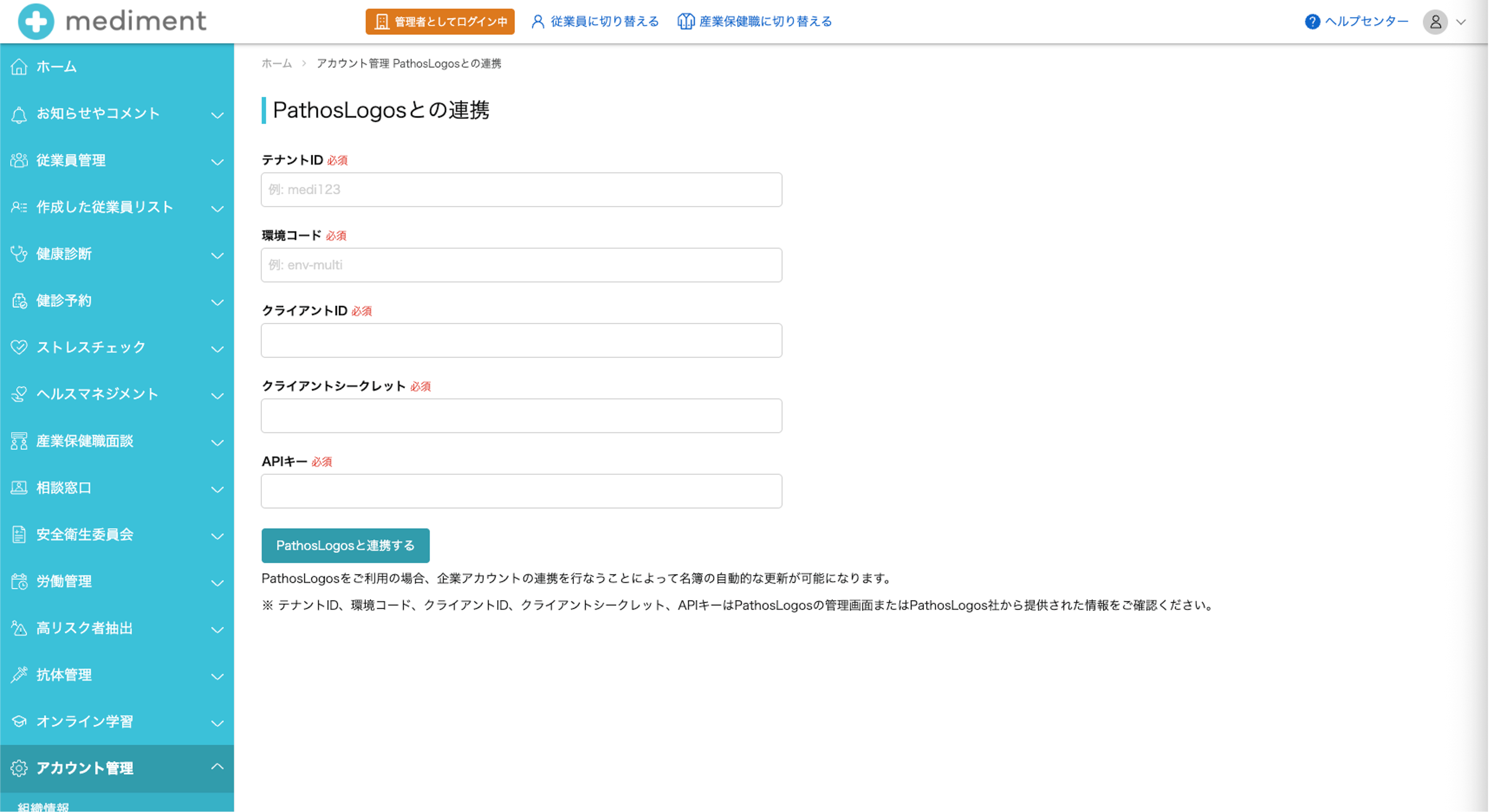Click the syringe icon for 抗体管理

click(19, 674)
